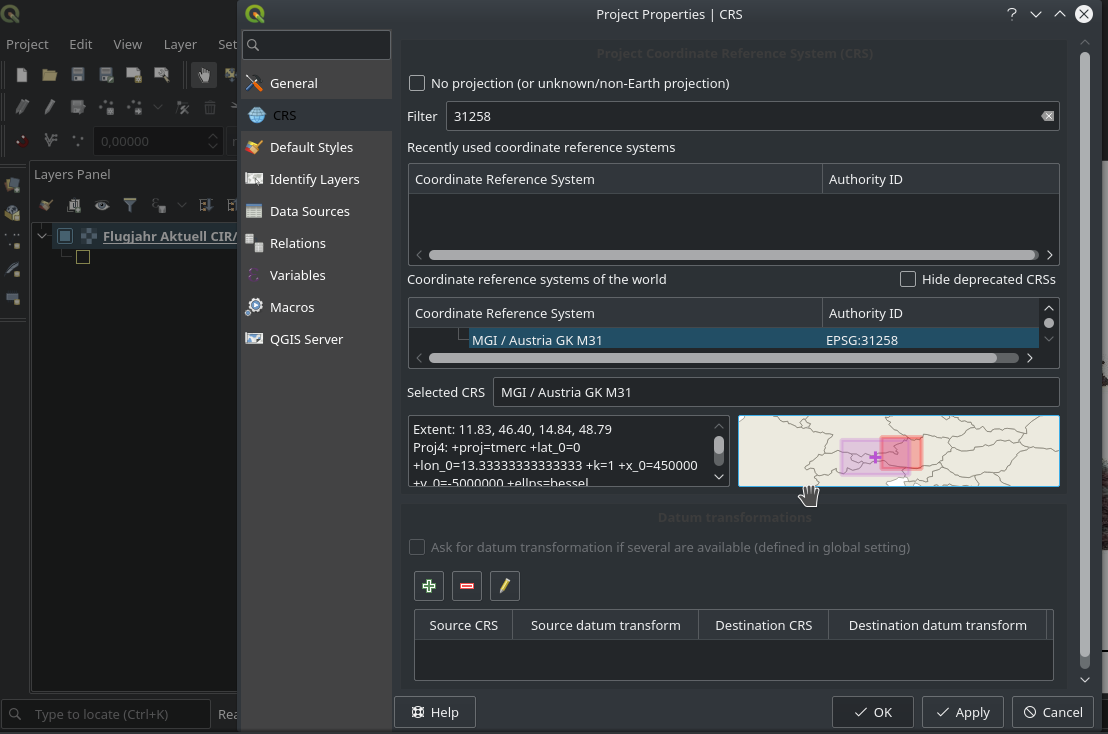Open Layer Styling panel brush icon
The width and height of the screenshot is (1108, 734).
point(46,205)
